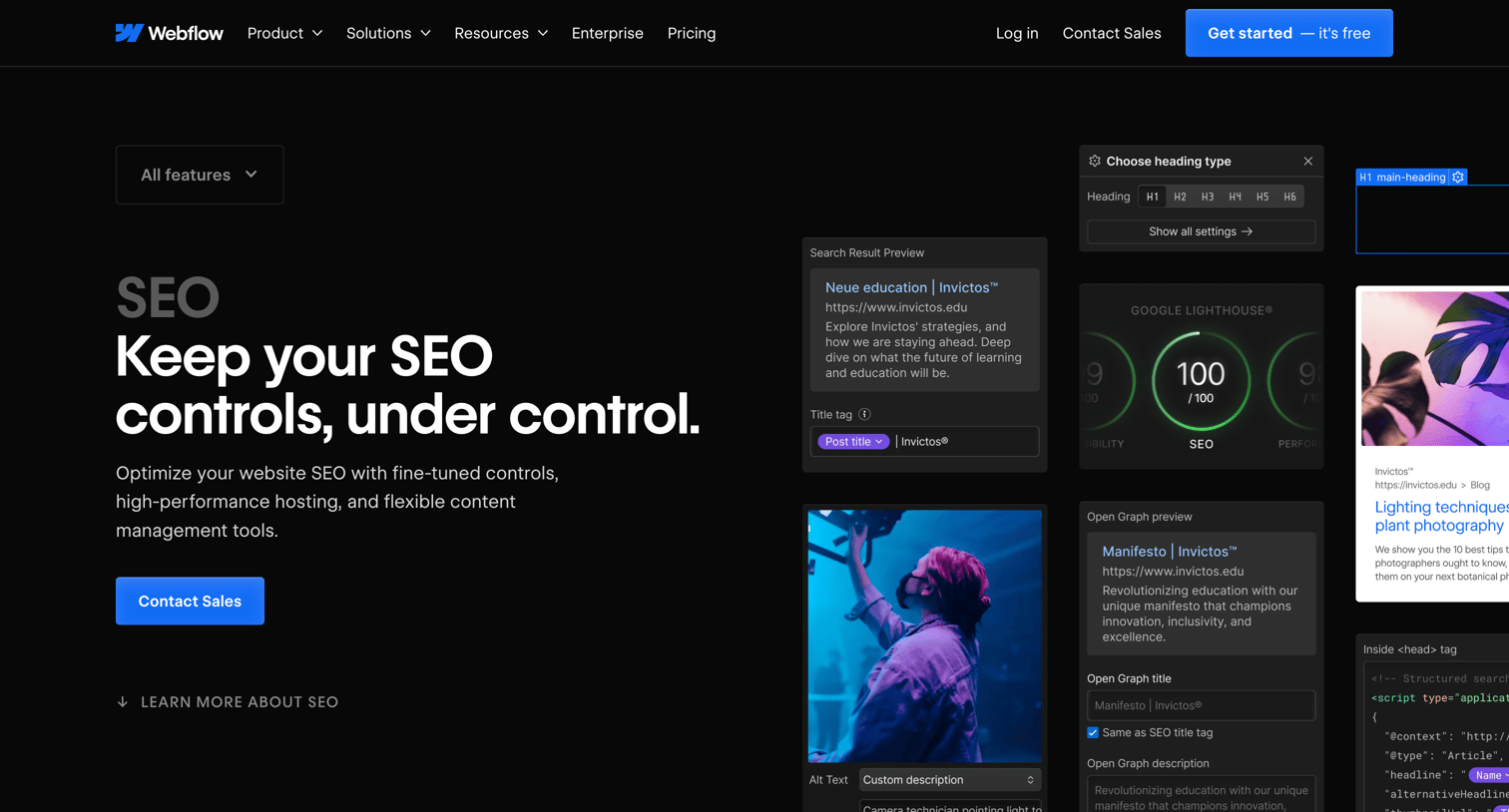This screenshot has height=812, width=1509.
Task: Click the Inside head tag label
Action: pos(1410,649)
